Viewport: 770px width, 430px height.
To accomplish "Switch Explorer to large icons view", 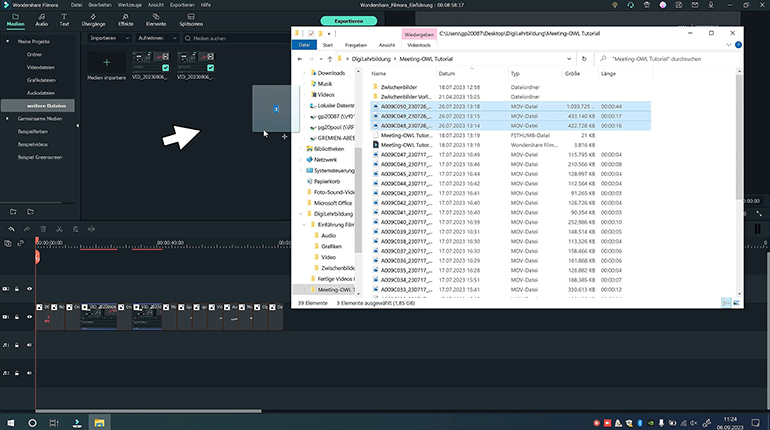I will click(736, 303).
